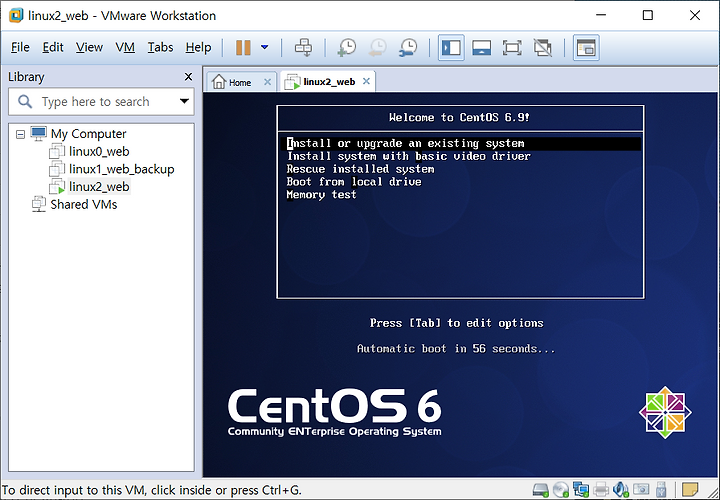Click the VMware icon in title bar
The width and height of the screenshot is (720, 500).
[x=16, y=15]
